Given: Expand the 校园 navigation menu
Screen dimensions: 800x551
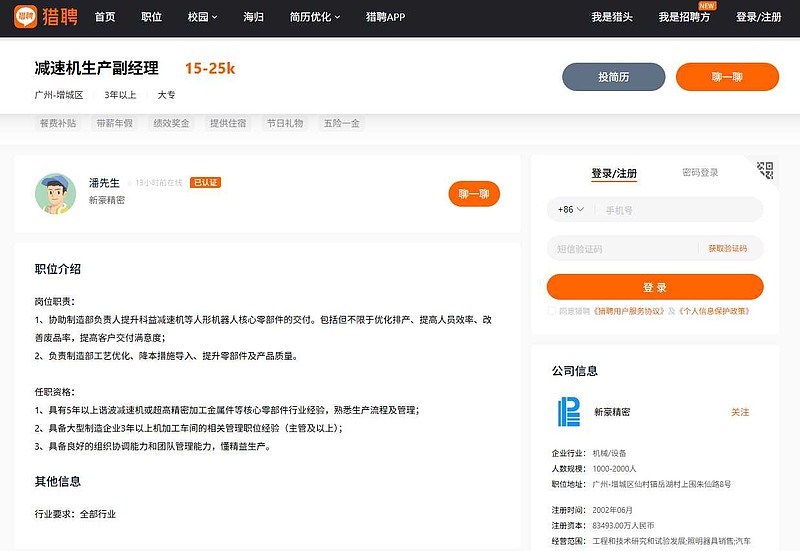Looking at the screenshot, I should (204, 17).
